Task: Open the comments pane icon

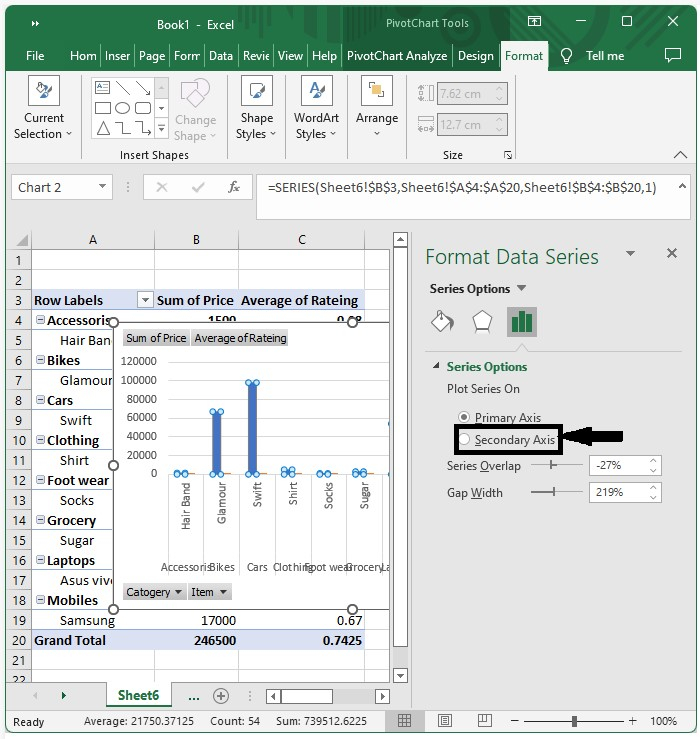Action: pos(673,56)
